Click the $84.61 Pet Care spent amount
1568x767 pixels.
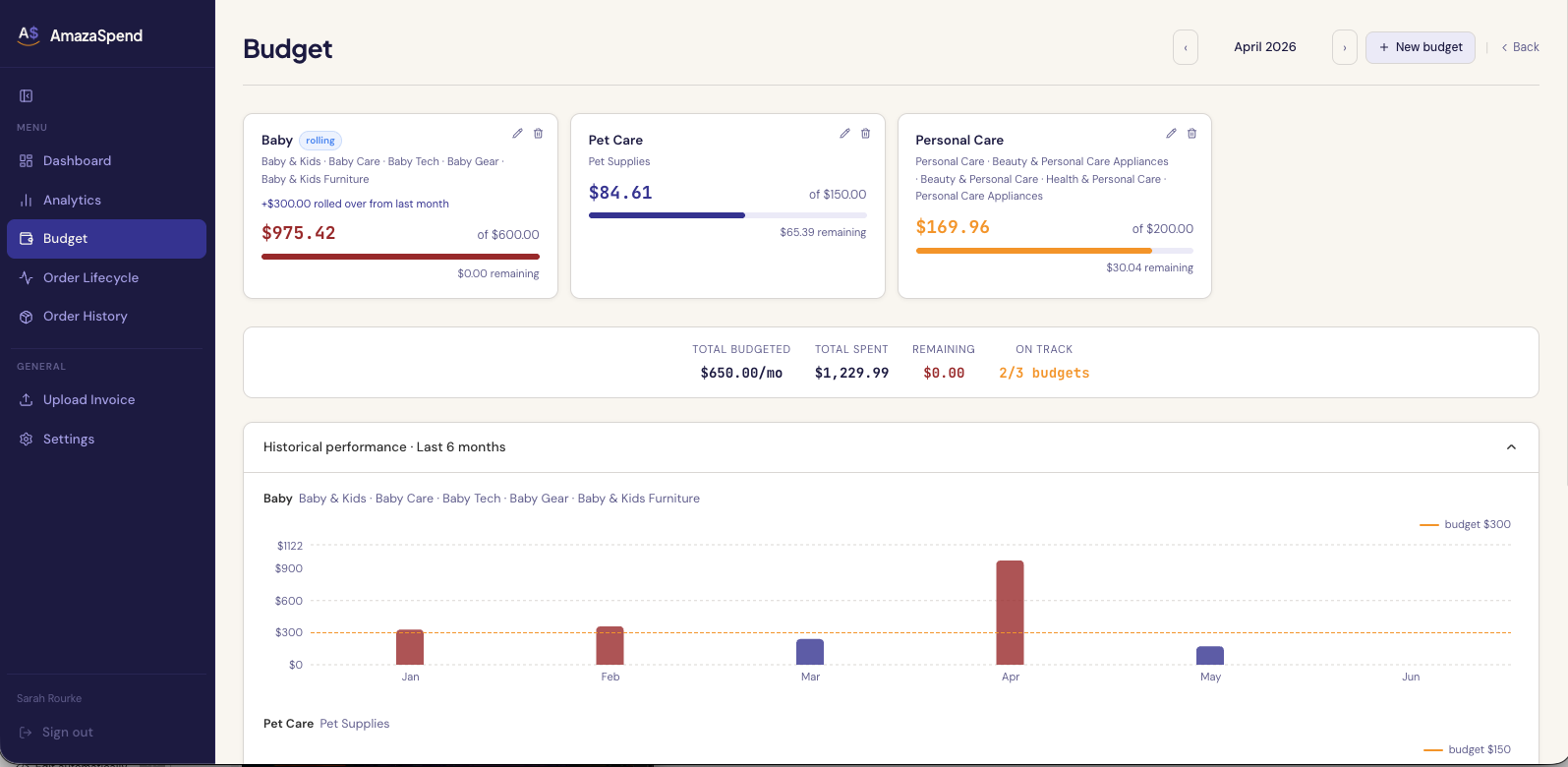coord(620,193)
